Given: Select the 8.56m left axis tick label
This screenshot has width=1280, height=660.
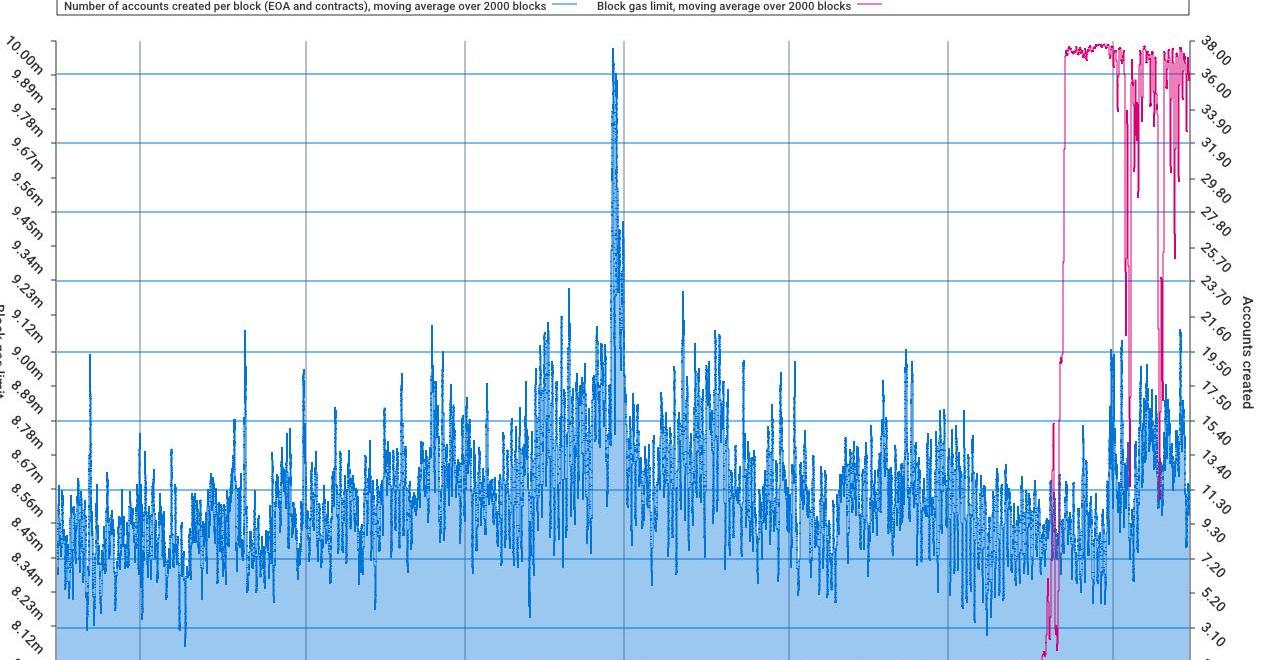Looking at the screenshot, I should point(27,500).
